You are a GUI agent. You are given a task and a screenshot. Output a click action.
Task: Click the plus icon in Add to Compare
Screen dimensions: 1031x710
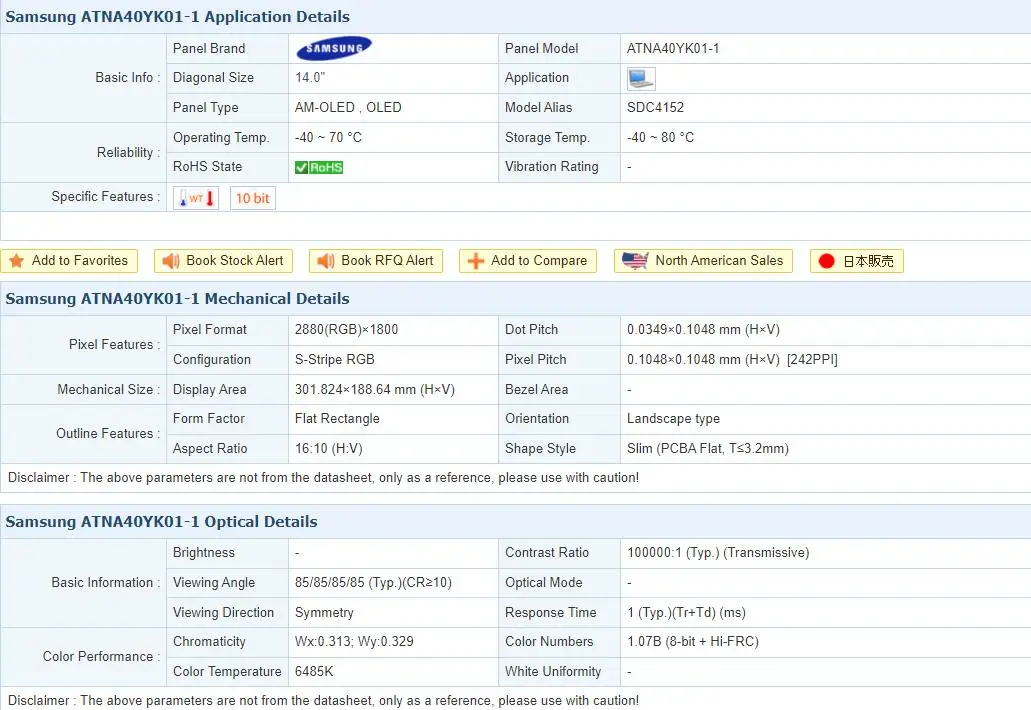tap(475, 261)
